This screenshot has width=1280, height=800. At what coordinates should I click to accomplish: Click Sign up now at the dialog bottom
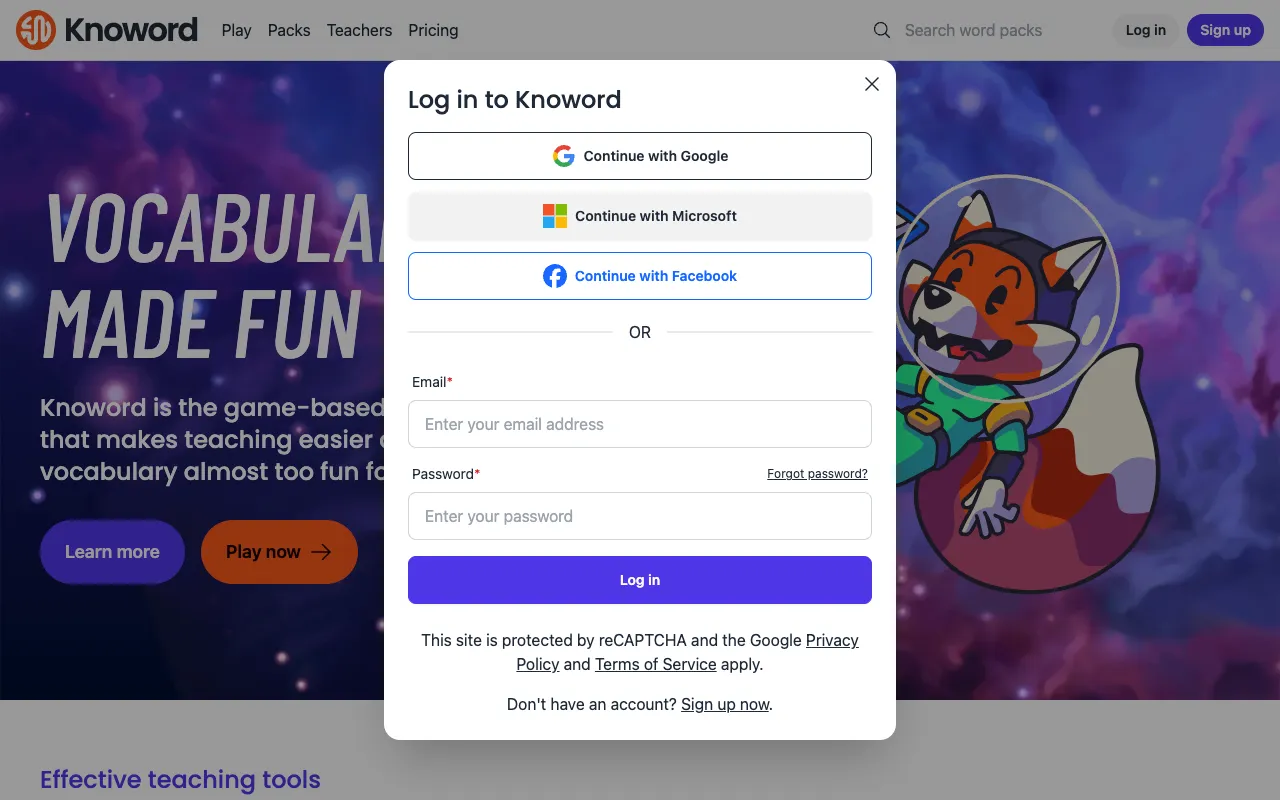[724, 704]
